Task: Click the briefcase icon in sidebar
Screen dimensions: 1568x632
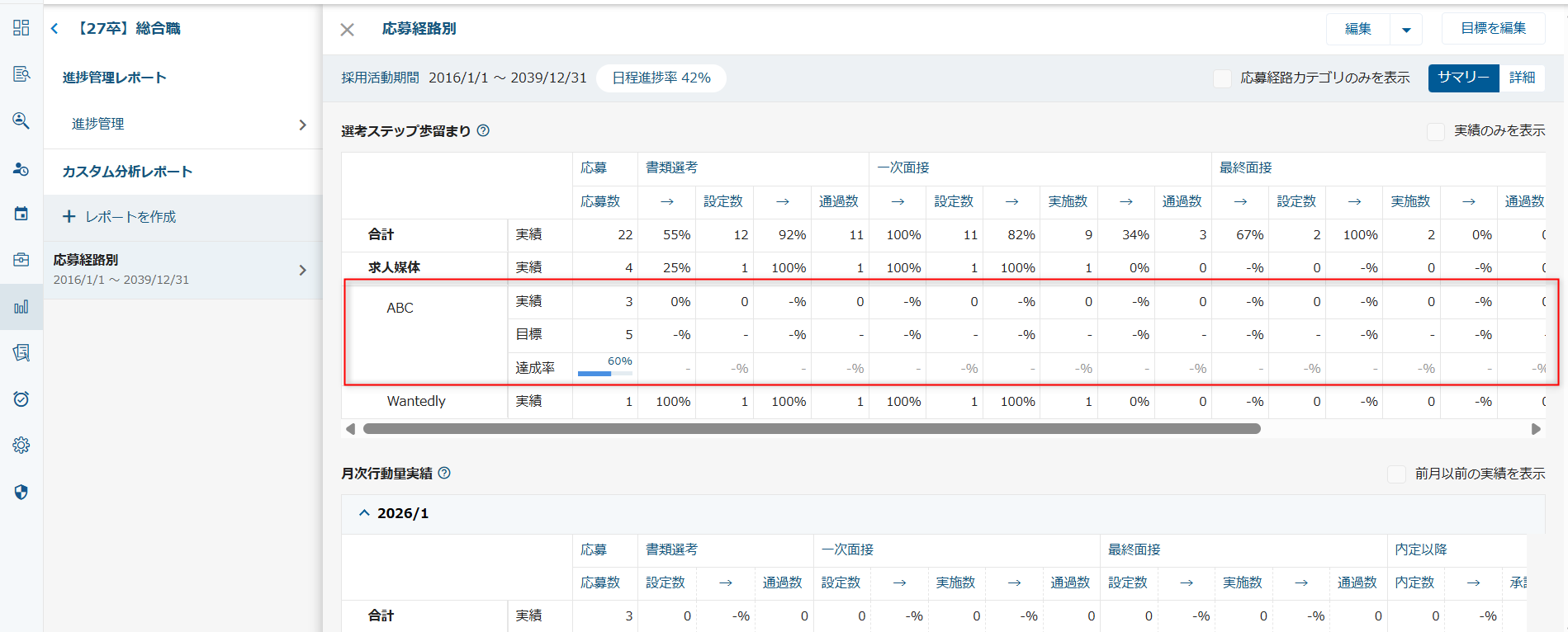Action: (21, 260)
